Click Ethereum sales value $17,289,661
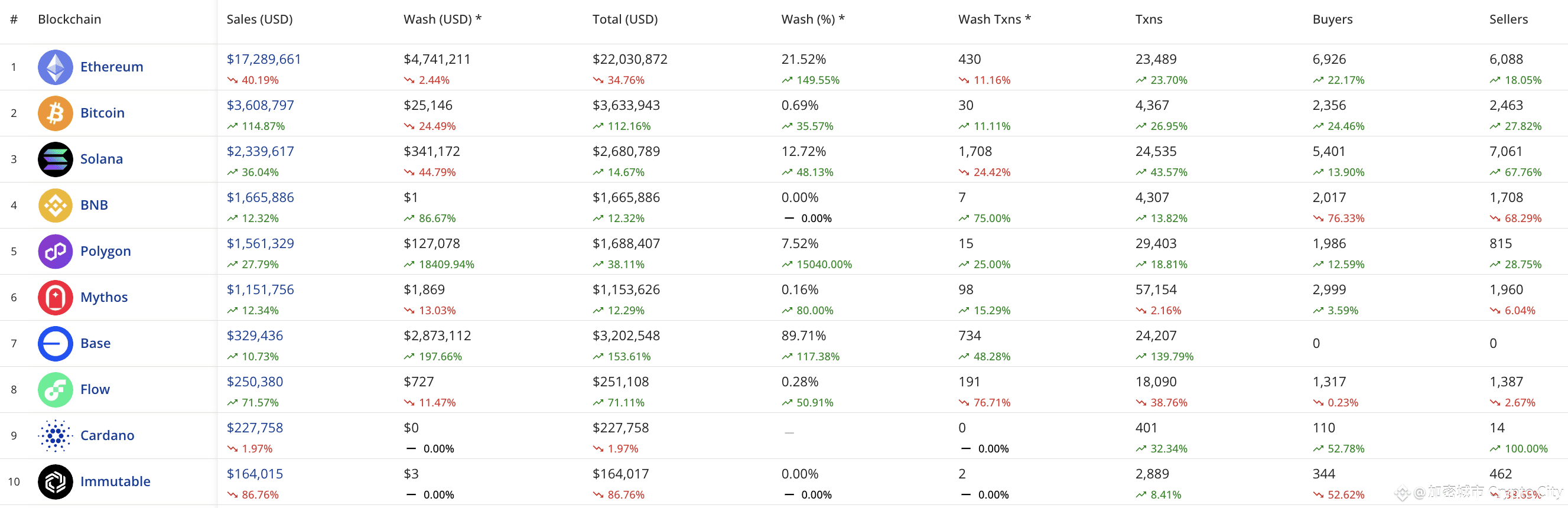1568x508 pixels. coord(263,60)
